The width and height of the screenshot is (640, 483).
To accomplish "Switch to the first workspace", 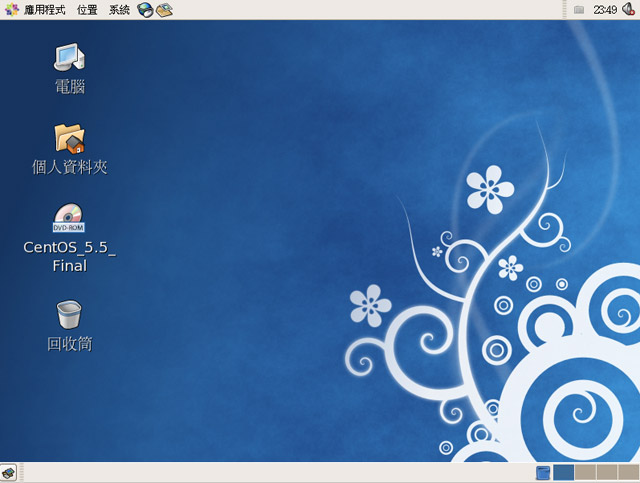I will 564,472.
